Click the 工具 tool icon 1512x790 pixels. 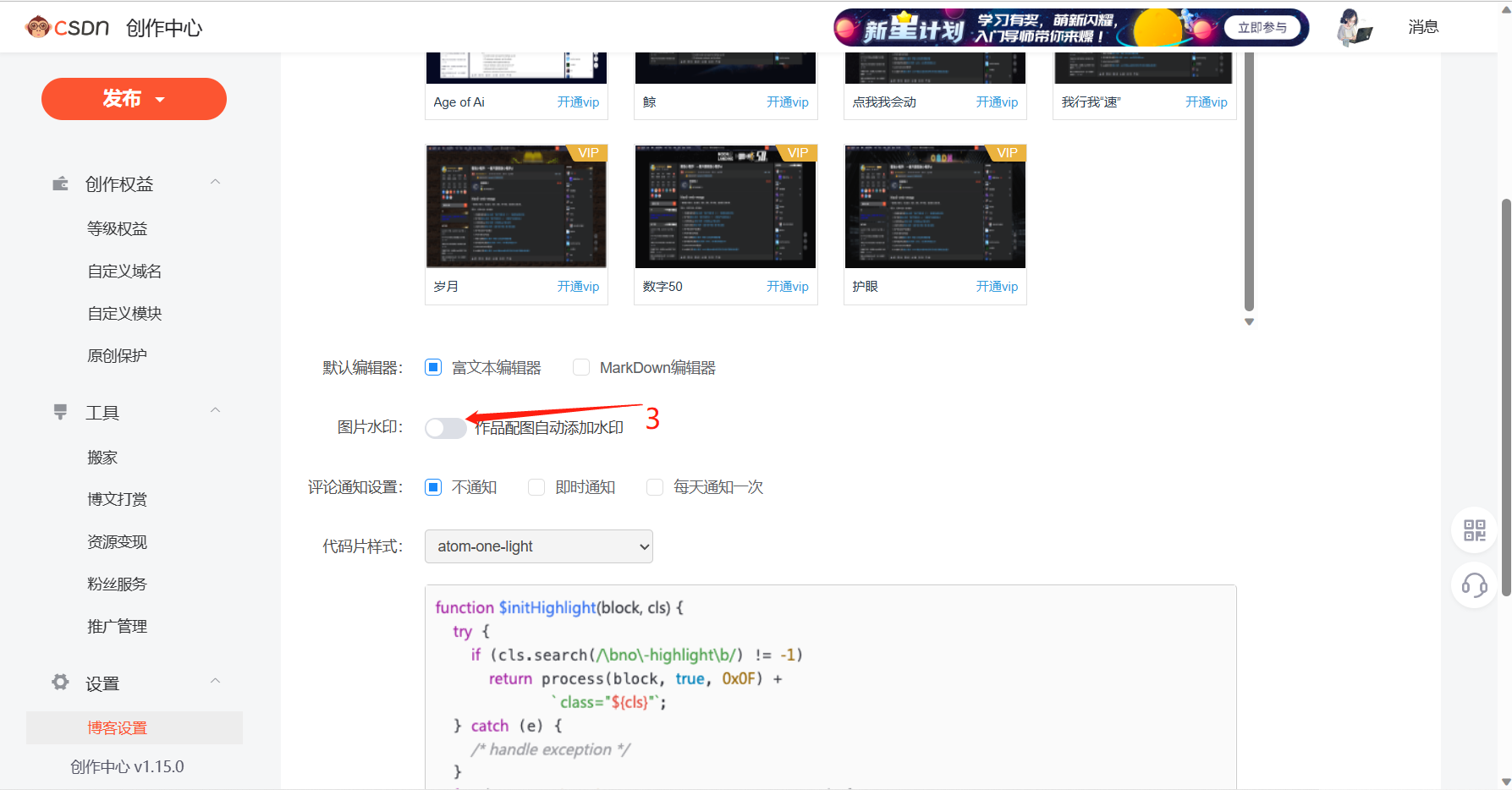pyautogui.click(x=60, y=412)
